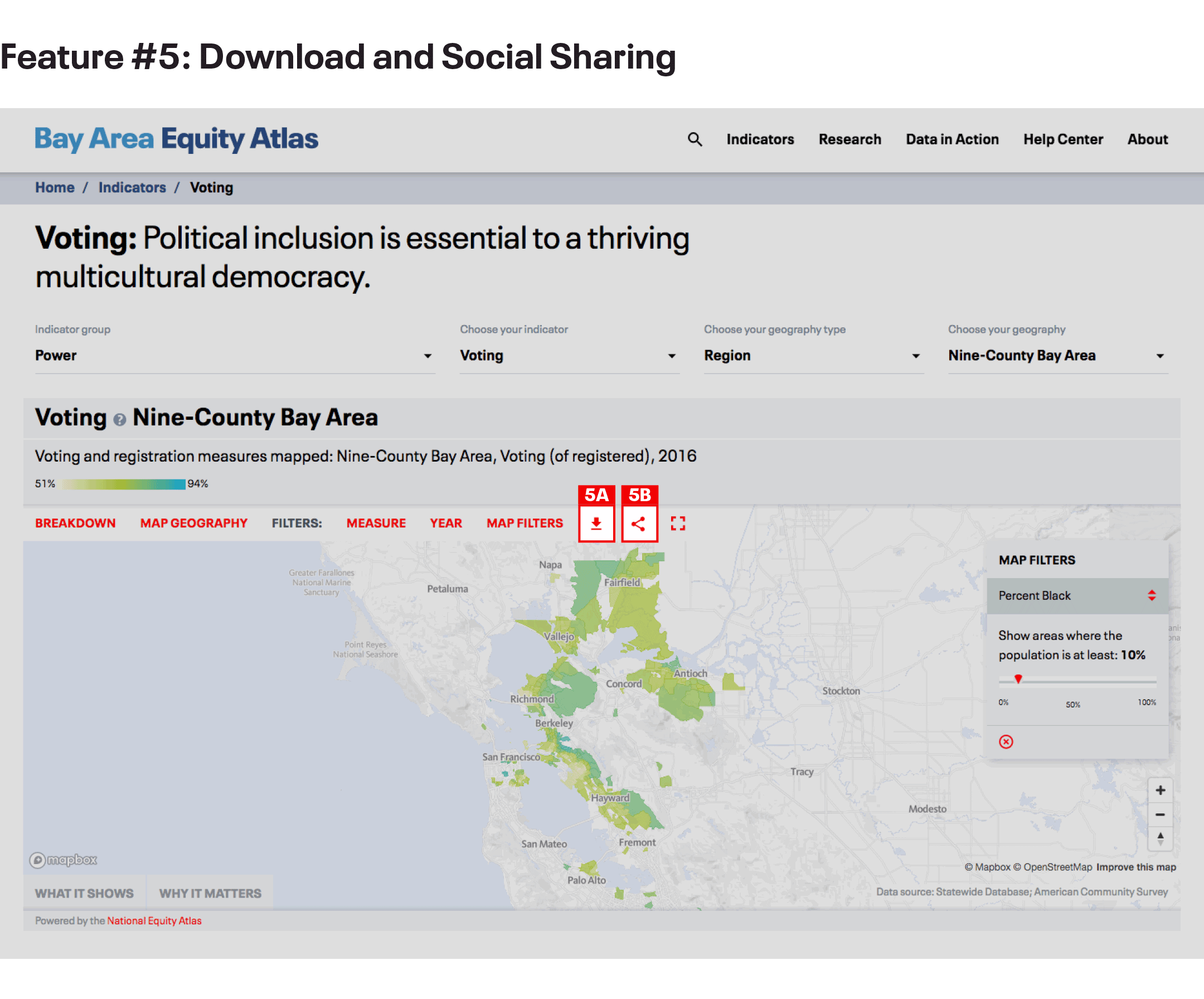Click the Voting help question mark icon

[x=119, y=420]
